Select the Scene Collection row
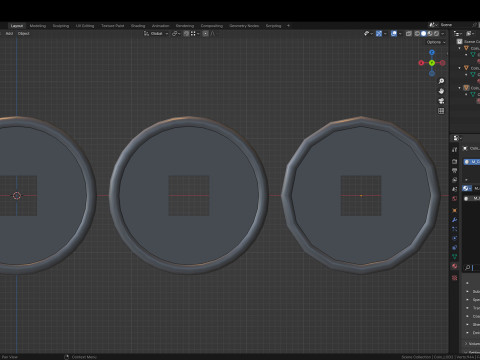Screen dimensions: 480x360 [468, 42]
